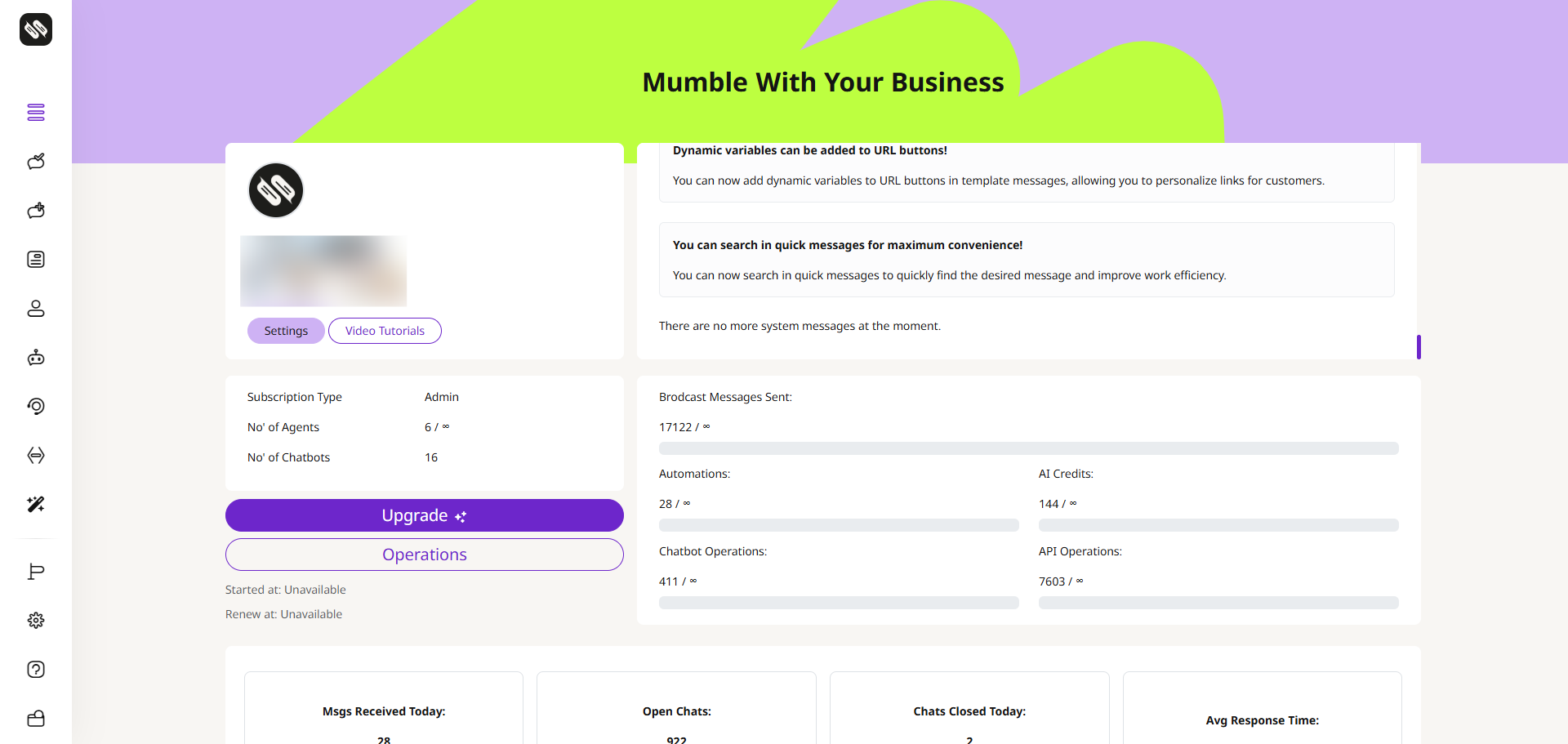The height and width of the screenshot is (744, 1568).
Task: Open the document lines sidebar icon
Action: (x=36, y=260)
